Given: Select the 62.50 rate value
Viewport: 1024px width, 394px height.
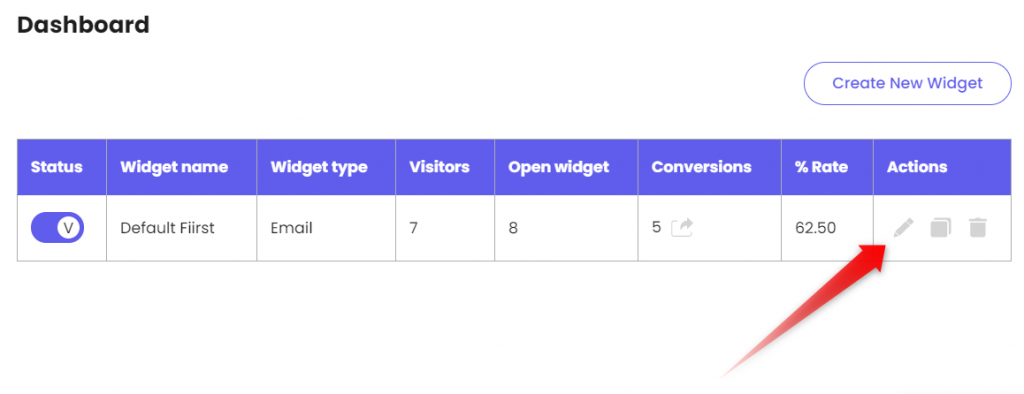Looking at the screenshot, I should [815, 228].
